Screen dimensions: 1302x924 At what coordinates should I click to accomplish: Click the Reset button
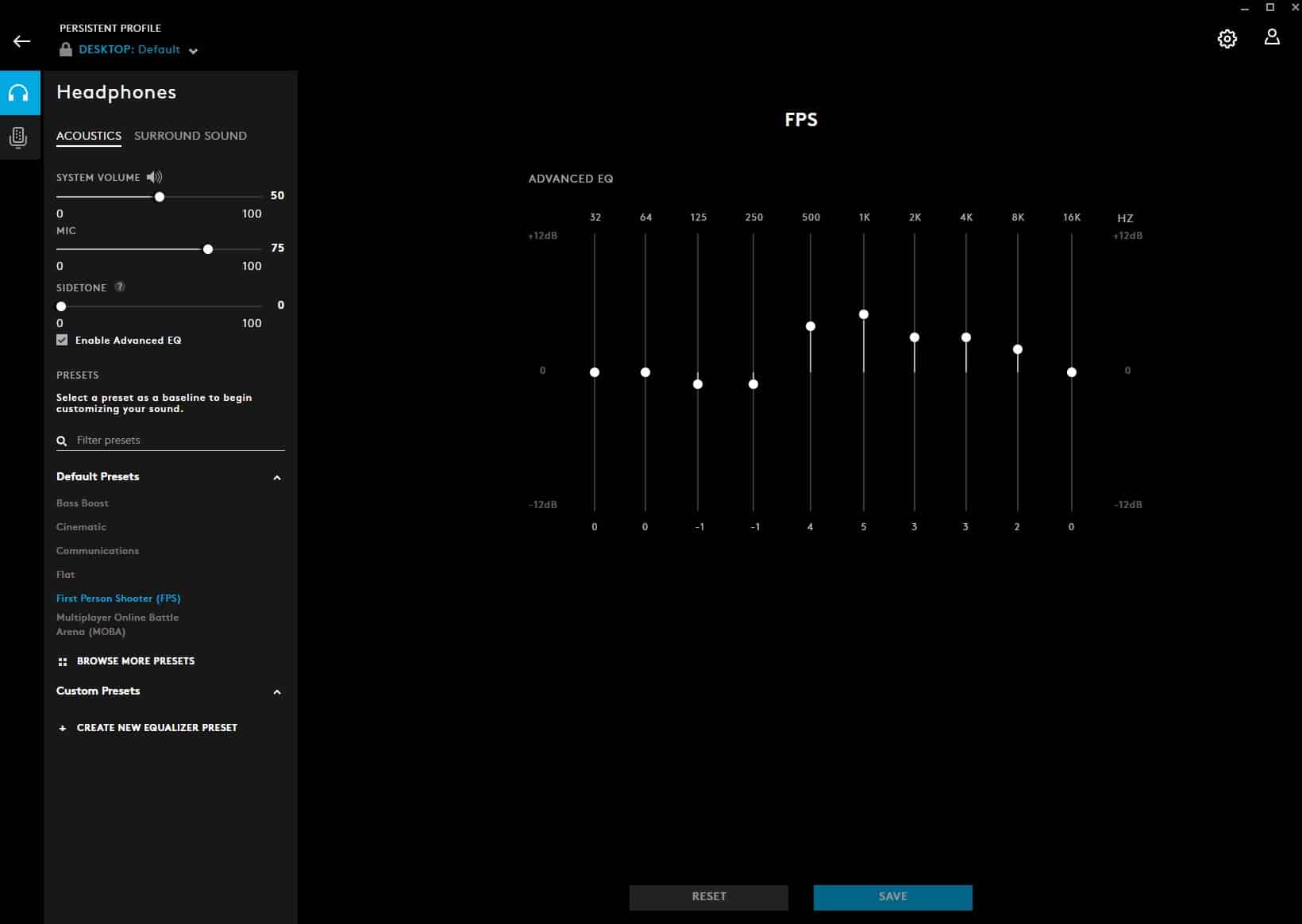point(709,897)
